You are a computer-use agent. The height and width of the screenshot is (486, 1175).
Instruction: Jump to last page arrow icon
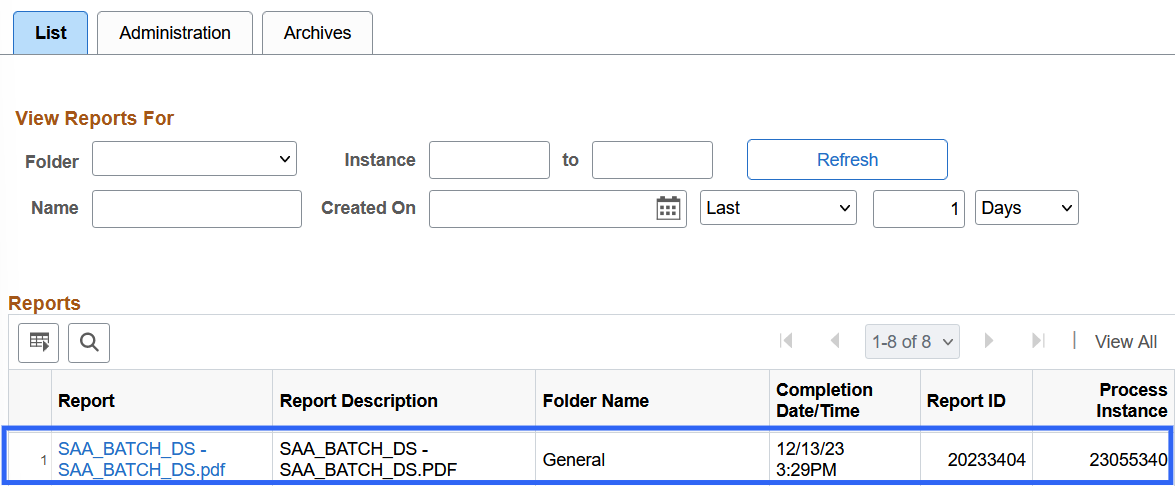point(1038,341)
